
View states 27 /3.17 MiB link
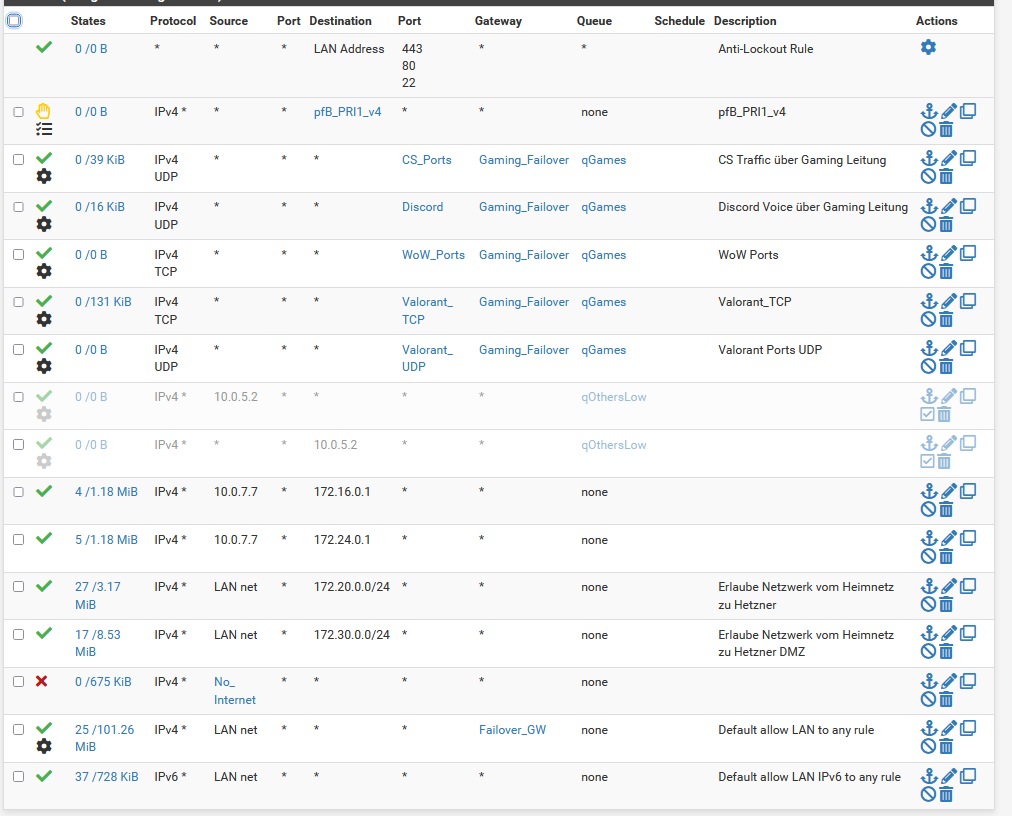click(97, 595)
